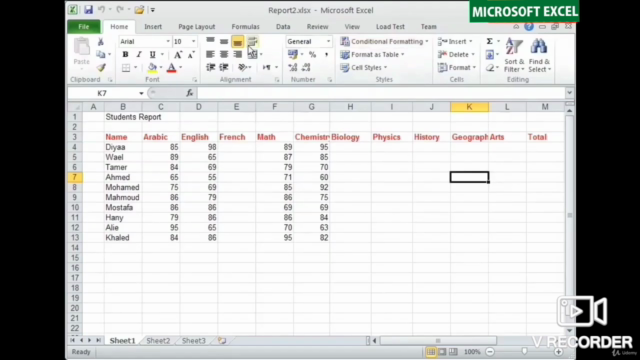This screenshot has height=360, width=640.
Task: Click the zoom out minus button
Action: (490, 352)
